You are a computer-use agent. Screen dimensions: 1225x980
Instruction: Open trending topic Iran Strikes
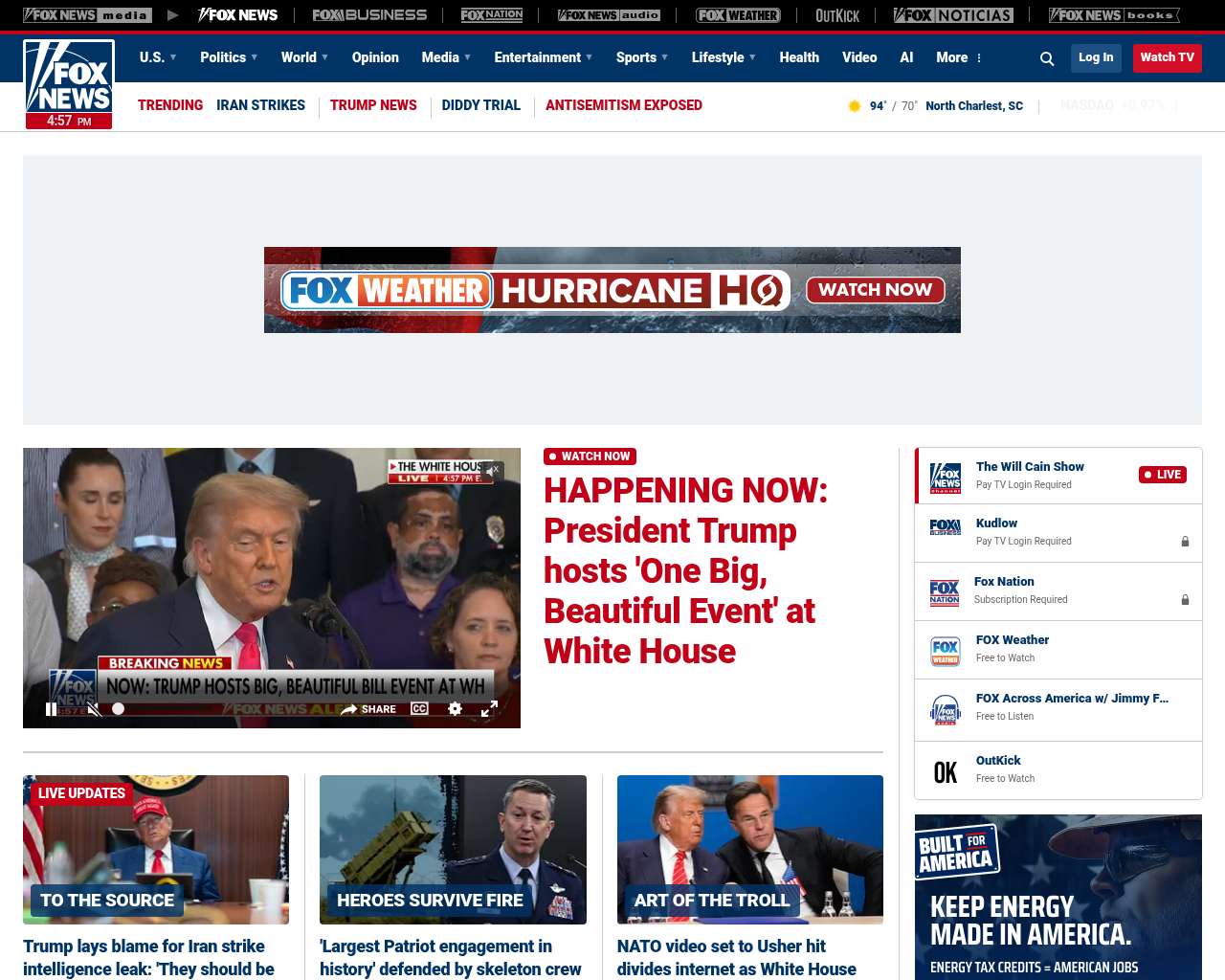pos(260,105)
